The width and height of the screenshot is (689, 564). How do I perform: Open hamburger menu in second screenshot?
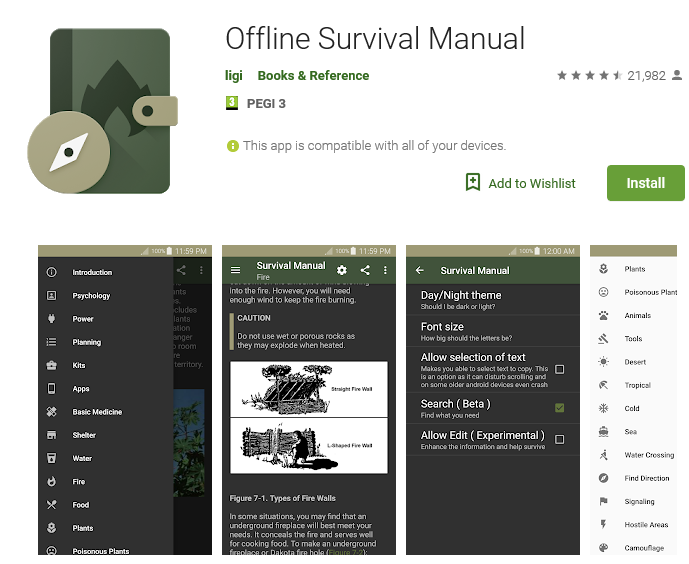236,270
